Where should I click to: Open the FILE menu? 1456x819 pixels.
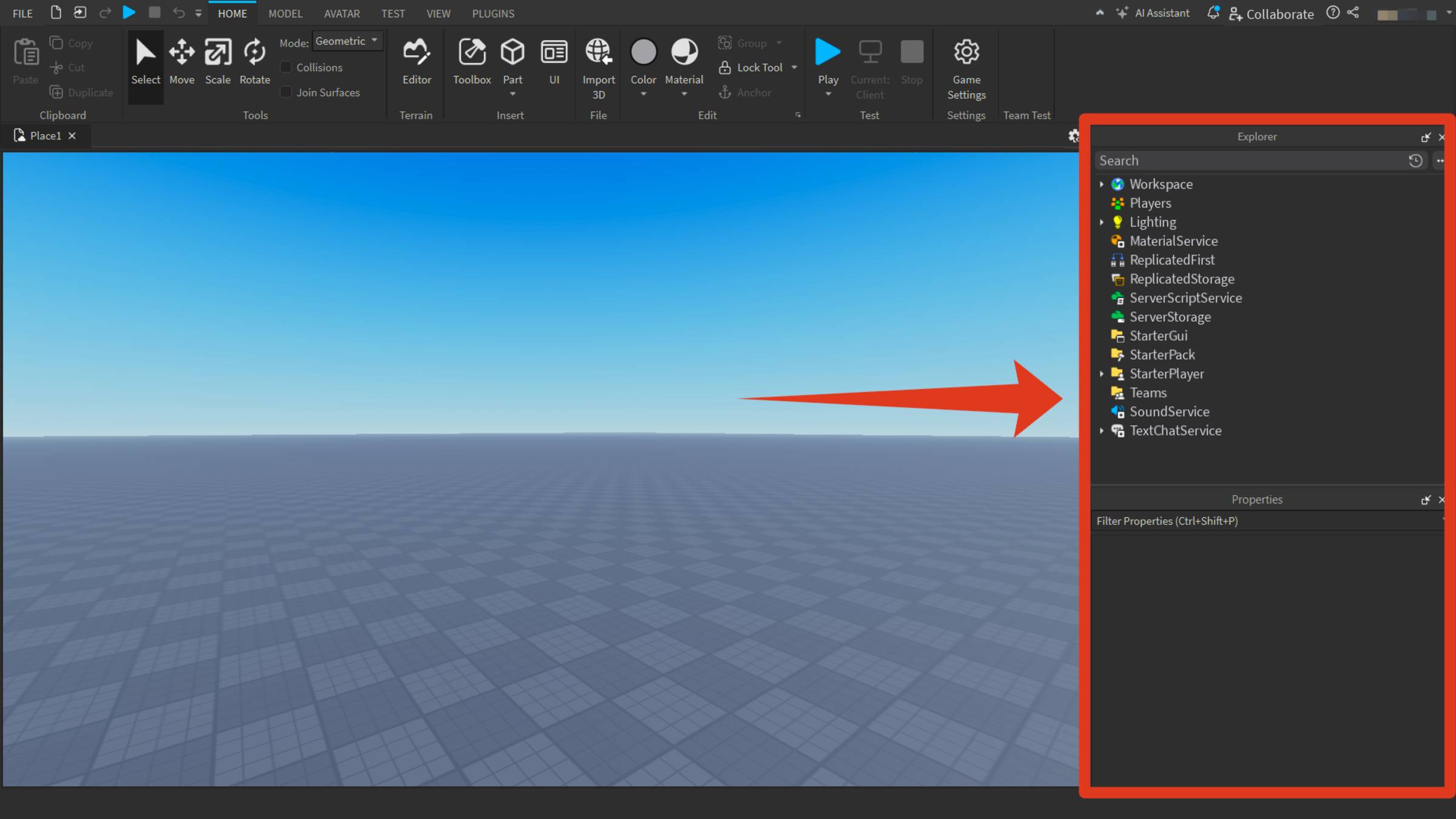tap(22, 13)
